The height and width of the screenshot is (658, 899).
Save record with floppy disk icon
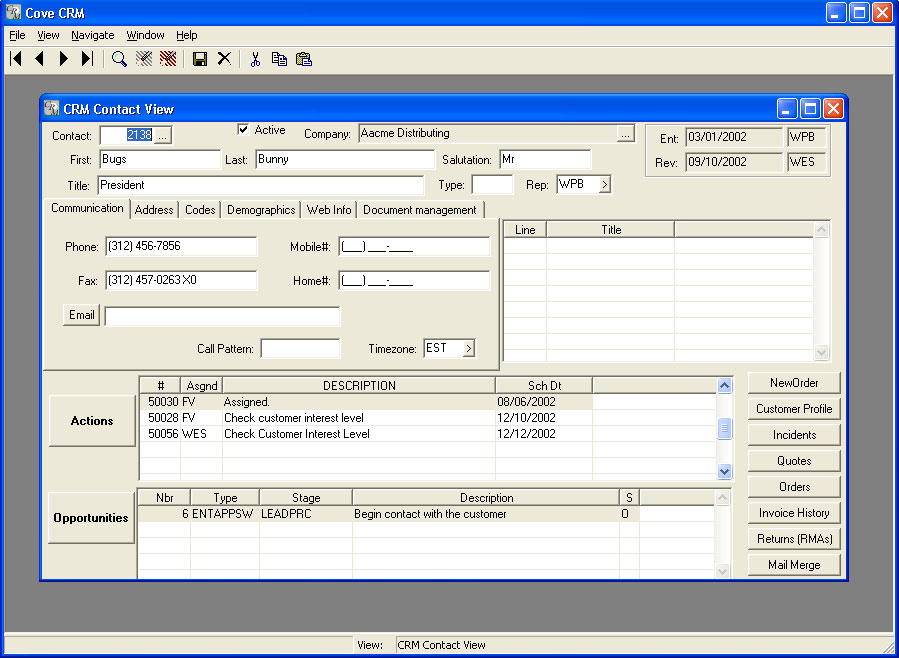200,58
